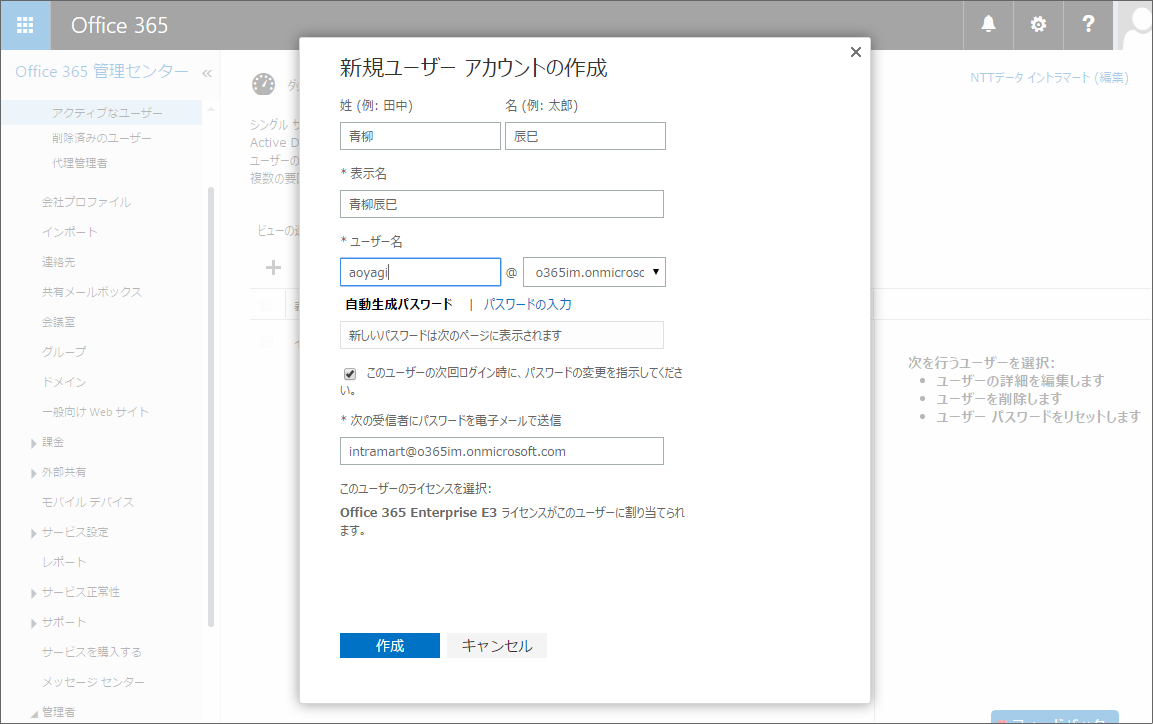1153x724 pixels.
Task: Open モバイル デバイス in the sidebar
Action: pos(88,502)
